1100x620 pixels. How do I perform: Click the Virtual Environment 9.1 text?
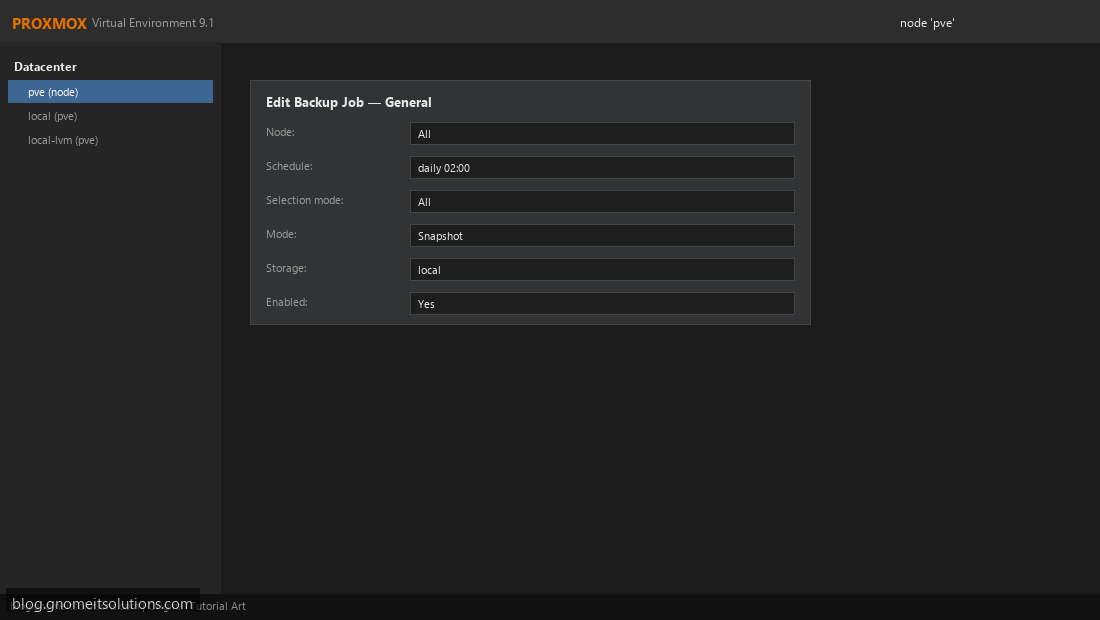pyautogui.click(x=152, y=23)
